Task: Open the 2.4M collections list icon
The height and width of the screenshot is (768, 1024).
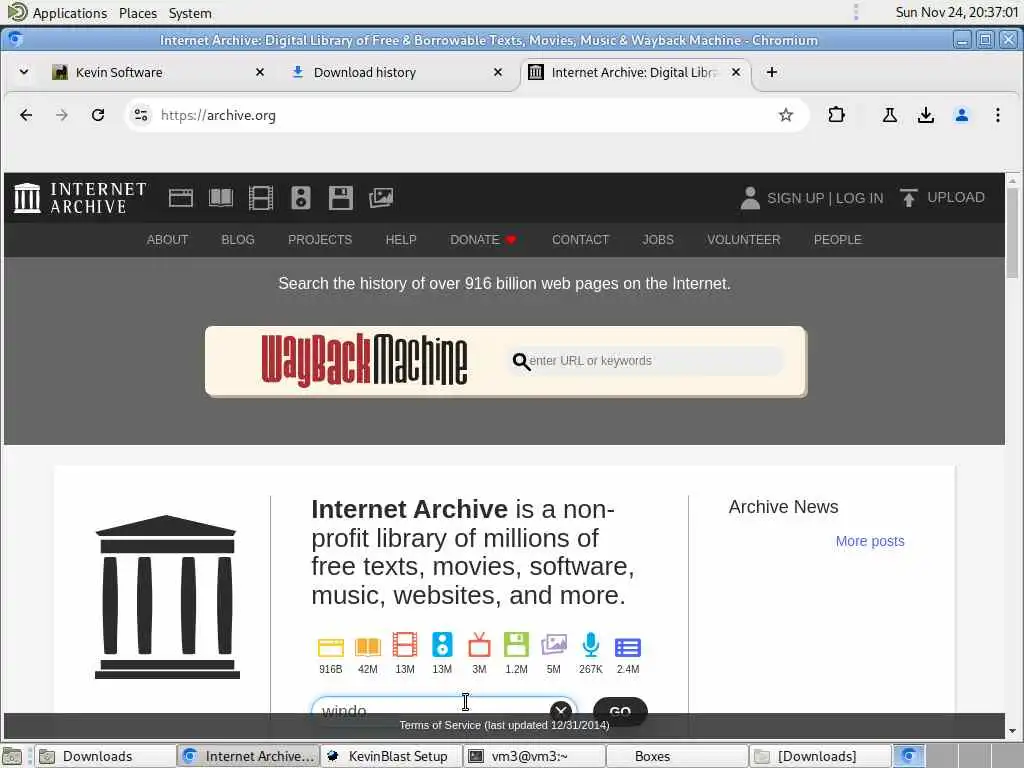Action: click(x=628, y=647)
